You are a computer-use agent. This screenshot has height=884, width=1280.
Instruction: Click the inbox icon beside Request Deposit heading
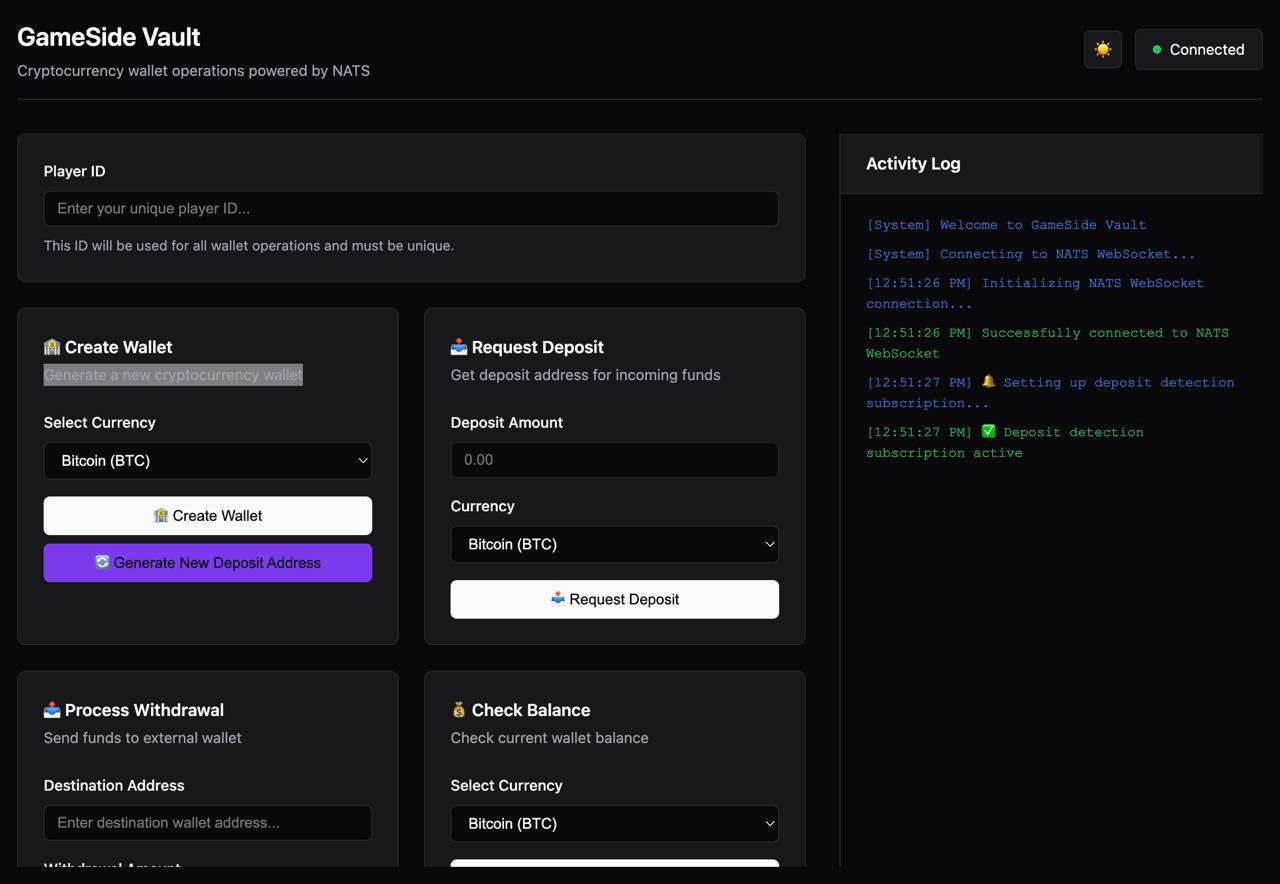pos(459,347)
